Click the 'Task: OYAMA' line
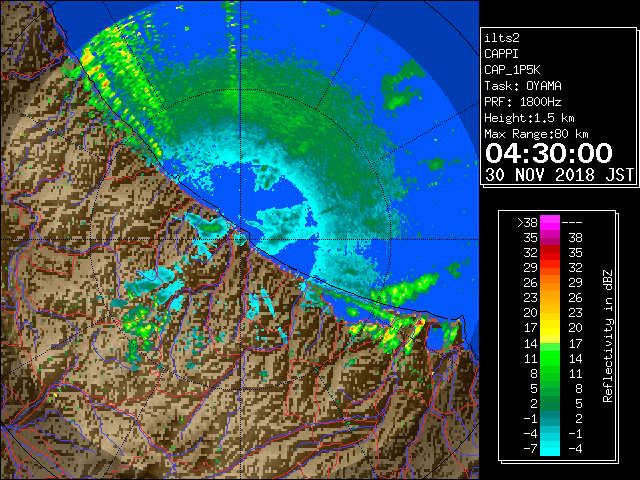The width and height of the screenshot is (640, 480). (x=523, y=86)
